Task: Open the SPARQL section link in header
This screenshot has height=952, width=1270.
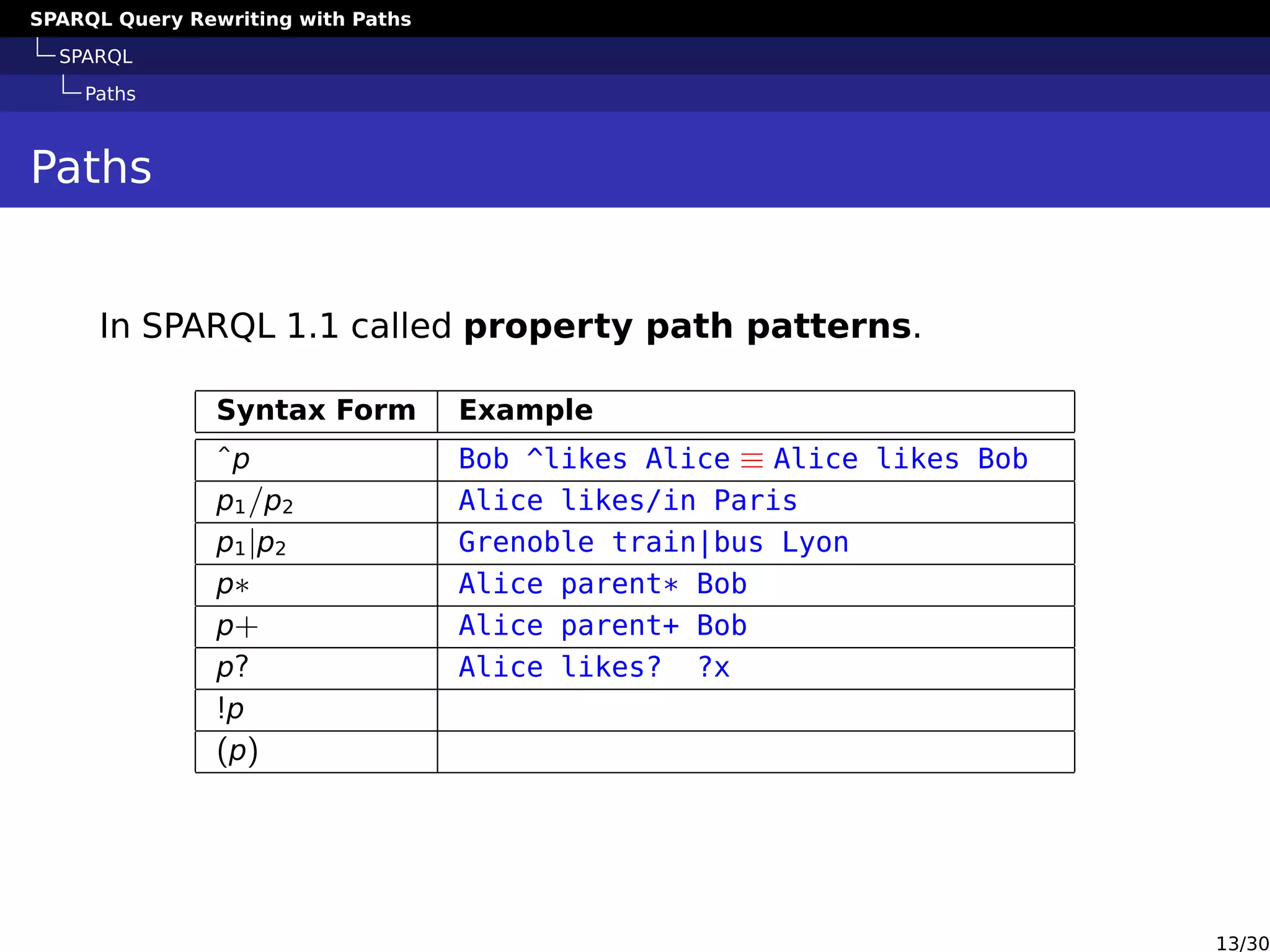Action: pyautogui.click(x=95, y=56)
